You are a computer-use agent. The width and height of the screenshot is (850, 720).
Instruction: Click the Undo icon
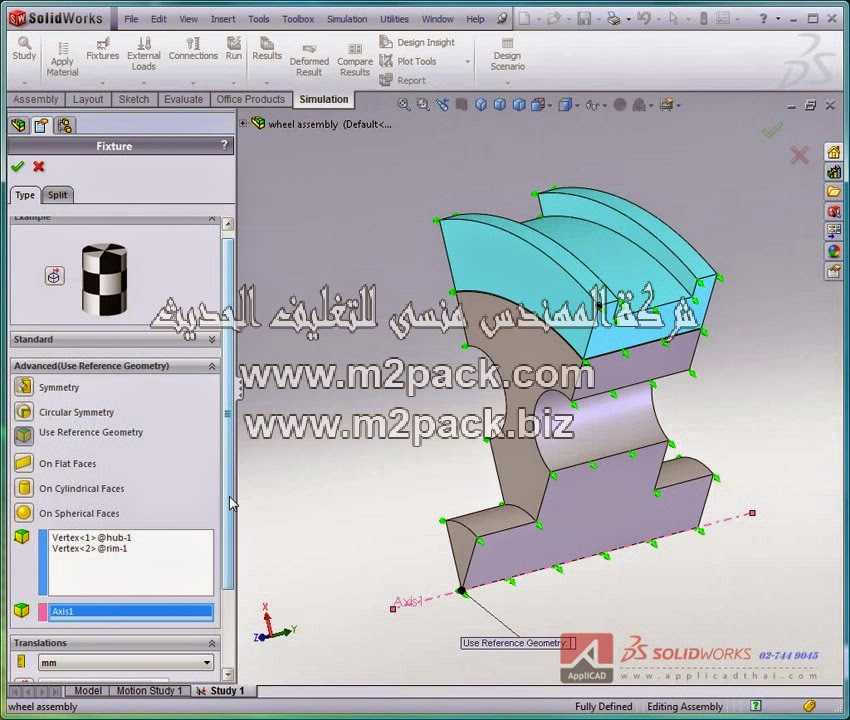pyautogui.click(x=643, y=19)
